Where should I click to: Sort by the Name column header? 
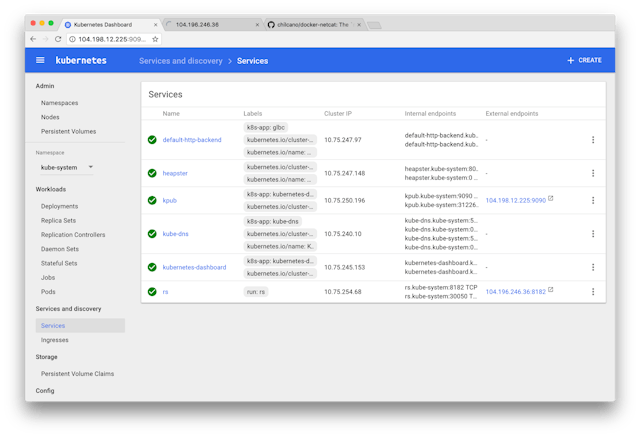point(171,113)
